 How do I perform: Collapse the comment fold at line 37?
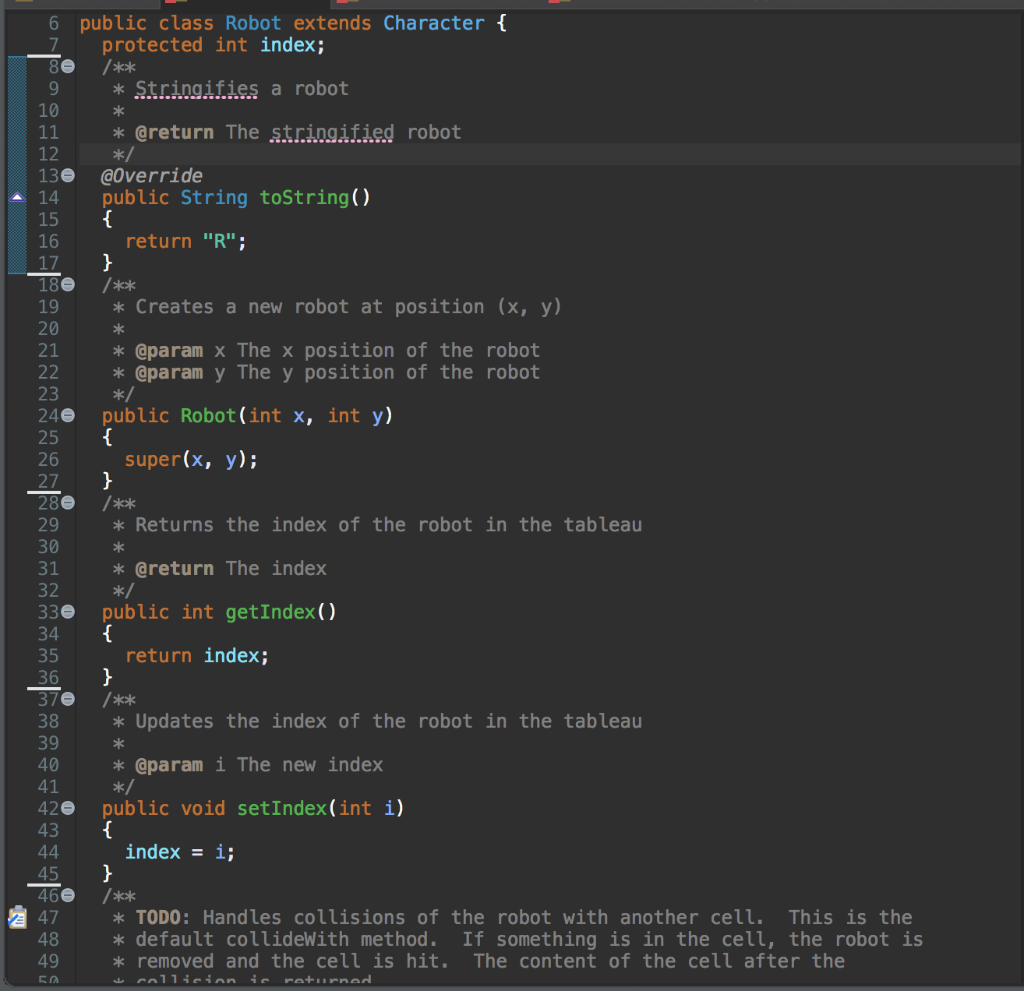pyautogui.click(x=68, y=700)
